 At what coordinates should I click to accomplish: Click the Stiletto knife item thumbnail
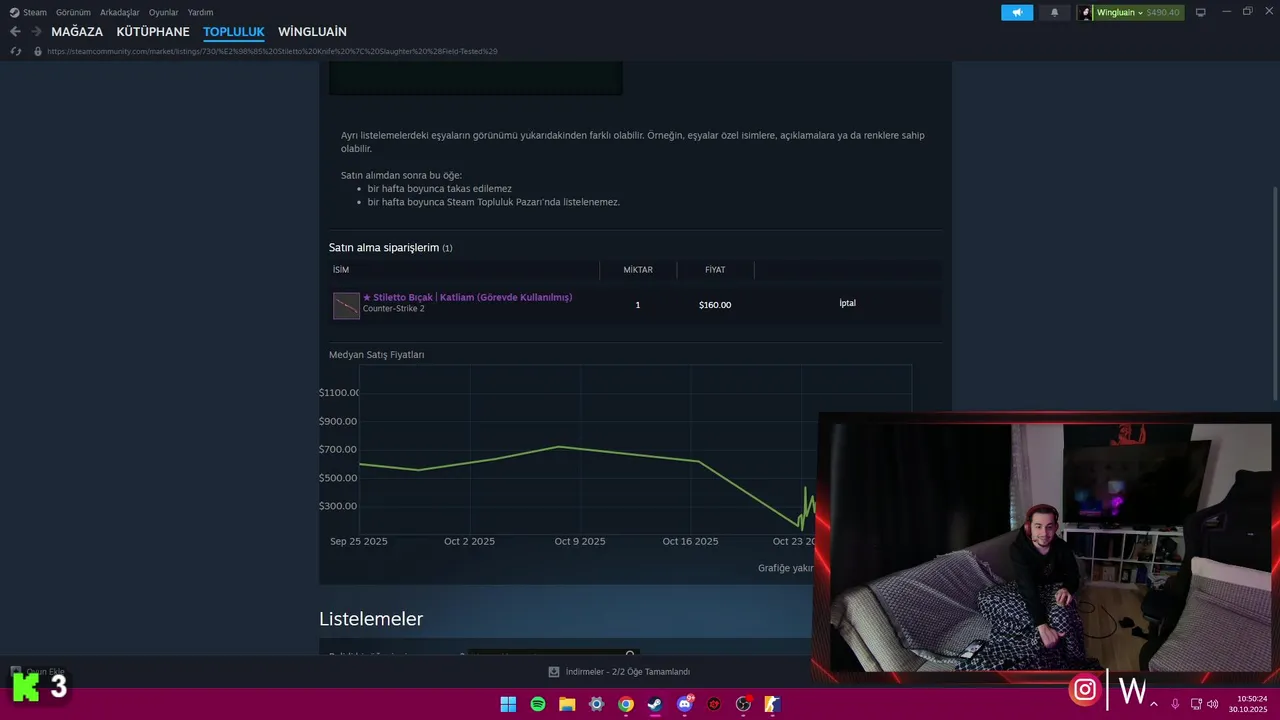pyautogui.click(x=346, y=305)
